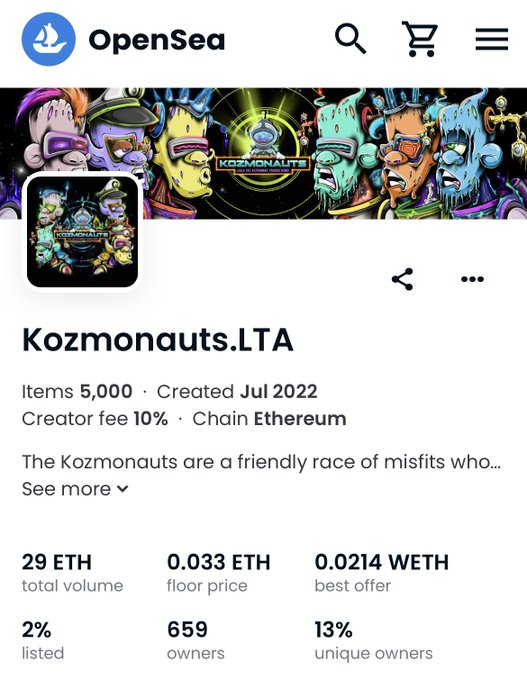Open the hamburger menu
The height and width of the screenshot is (680, 527).
491,39
